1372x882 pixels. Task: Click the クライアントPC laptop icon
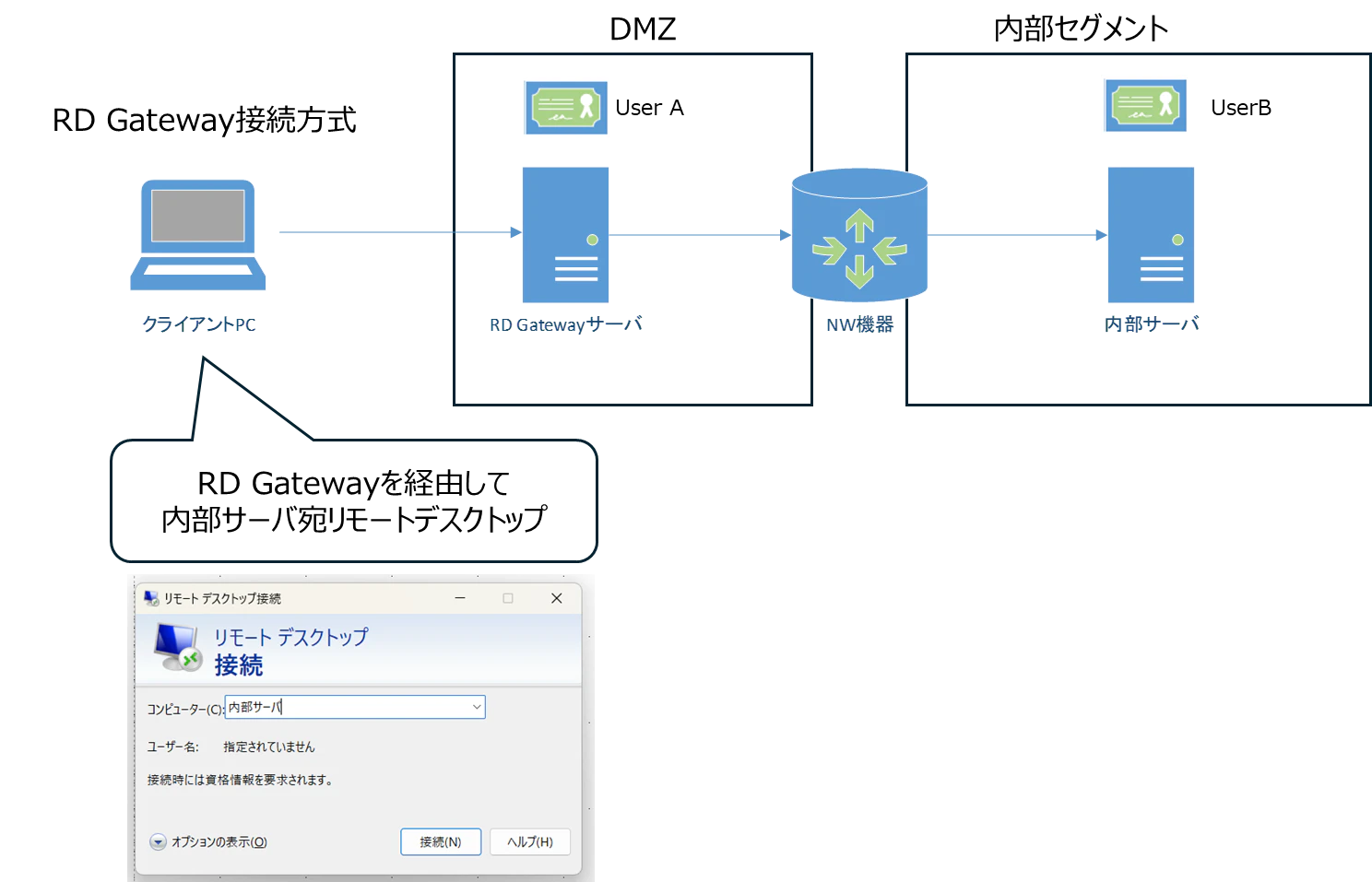pos(198,235)
